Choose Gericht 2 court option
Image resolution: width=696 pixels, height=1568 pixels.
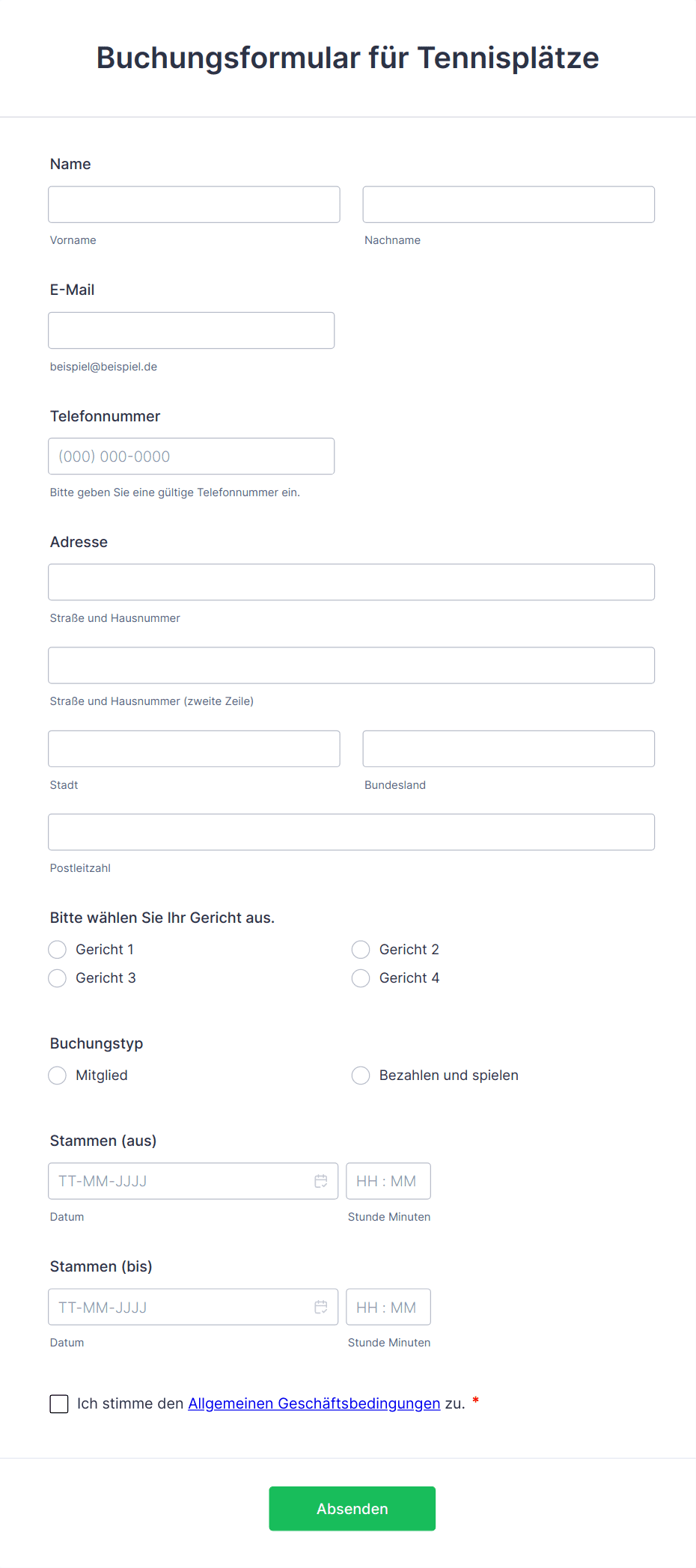(361, 950)
